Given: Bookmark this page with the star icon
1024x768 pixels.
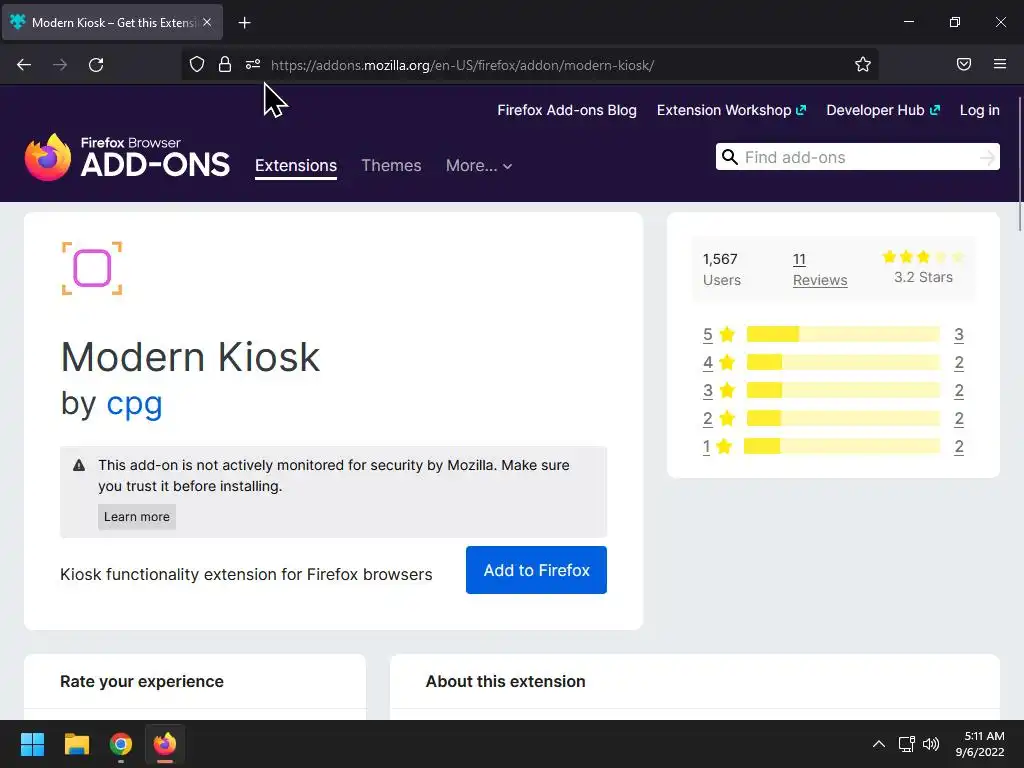Looking at the screenshot, I should 863,64.
